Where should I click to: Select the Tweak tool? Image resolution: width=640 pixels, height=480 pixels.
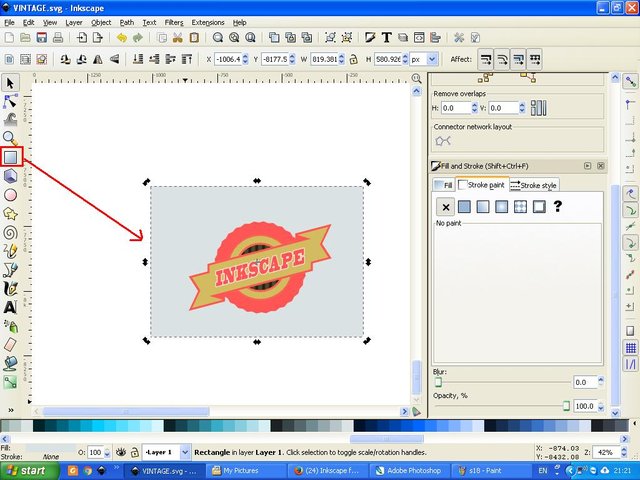pyautogui.click(x=10, y=119)
